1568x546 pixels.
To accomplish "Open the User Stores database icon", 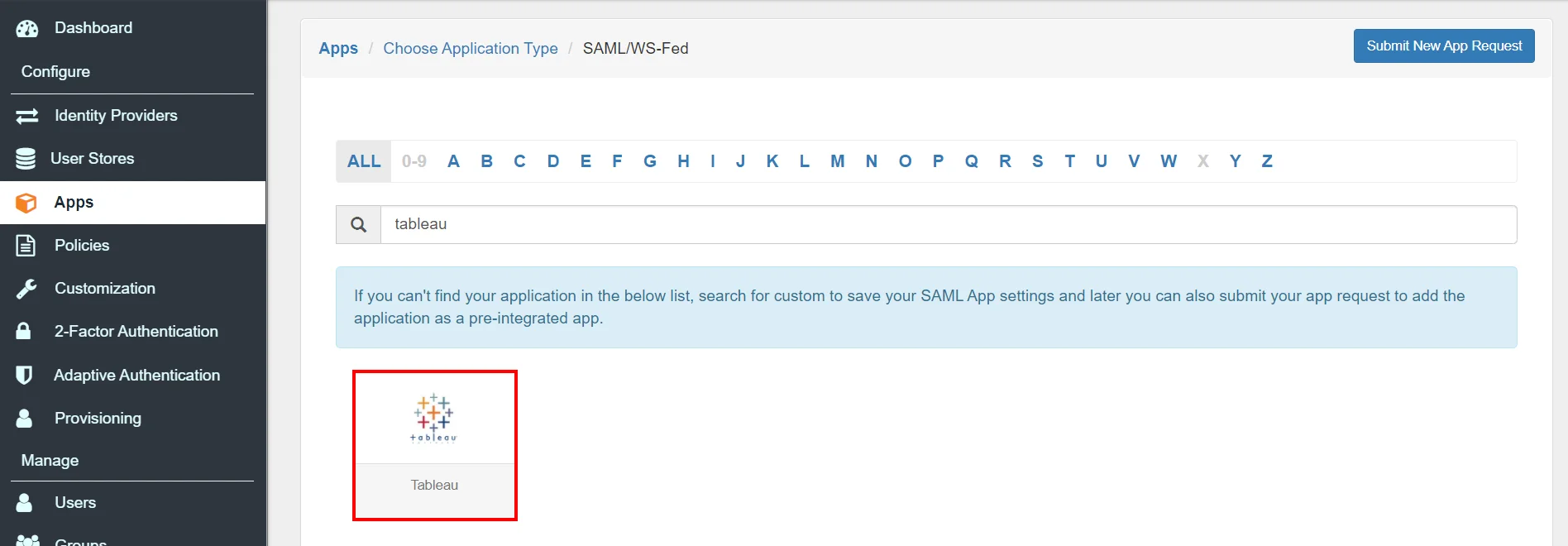I will tap(26, 158).
